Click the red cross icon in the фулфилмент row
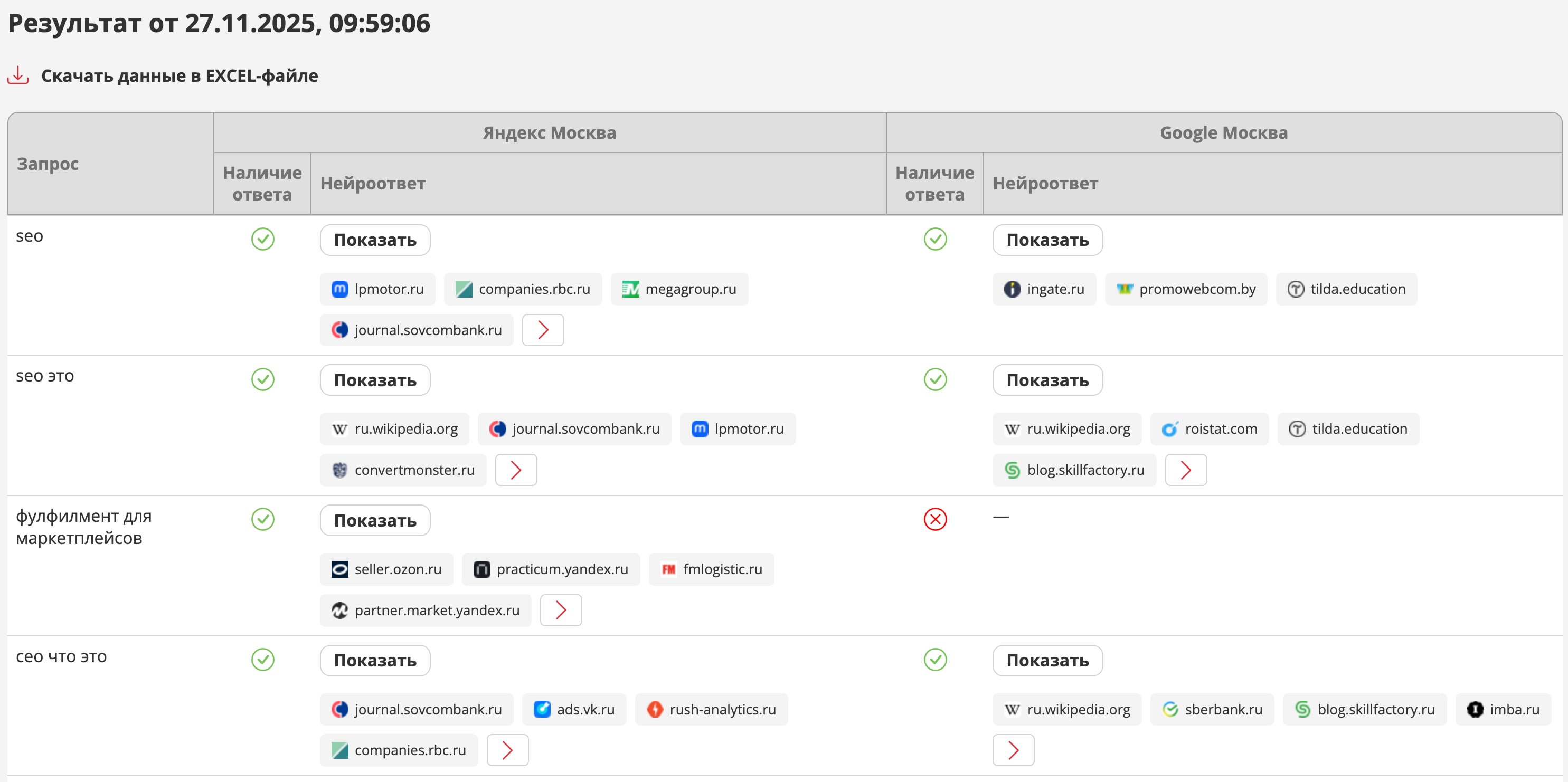This screenshot has width=1568, height=782. tap(935, 519)
